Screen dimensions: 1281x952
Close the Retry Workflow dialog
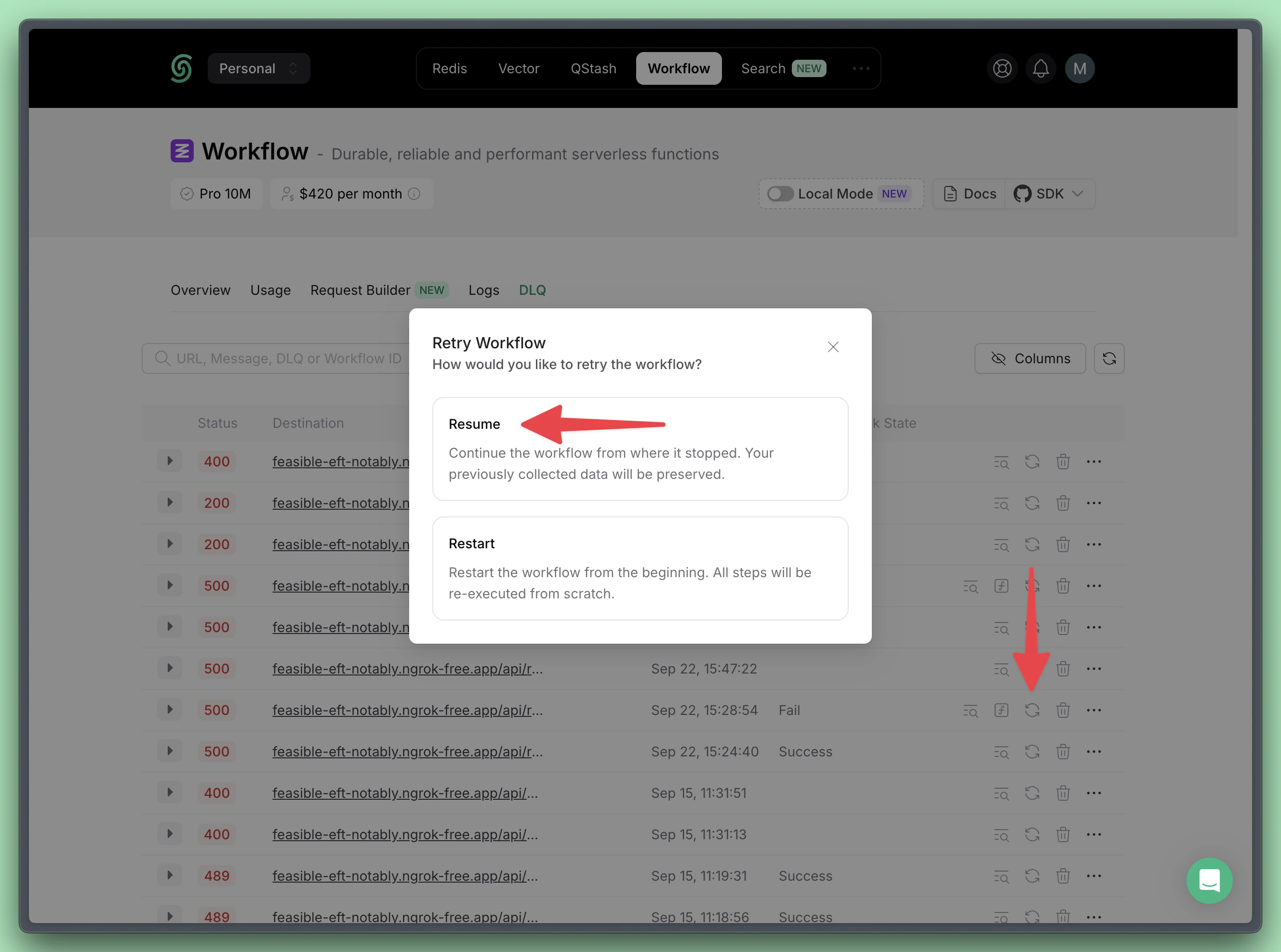point(832,347)
